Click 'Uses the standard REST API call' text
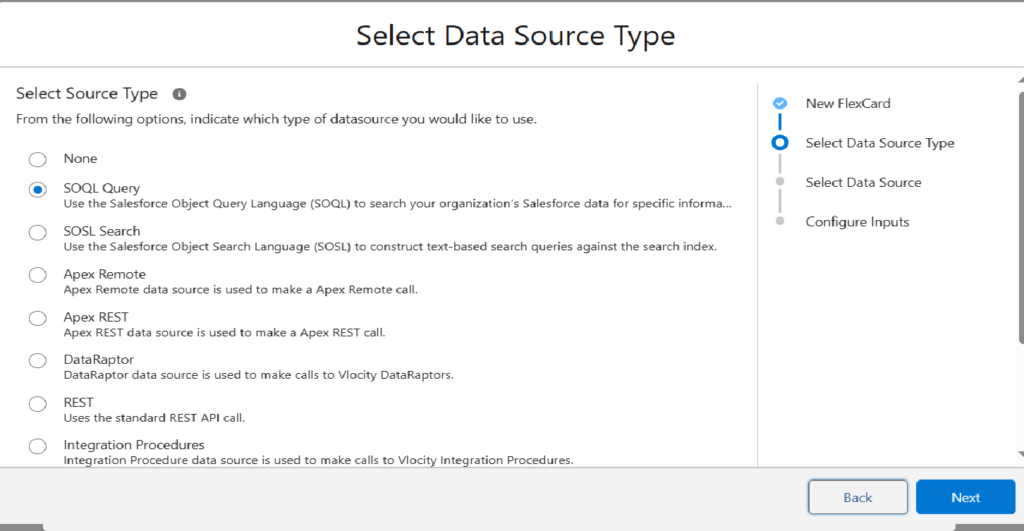1024x531 pixels. pos(154,418)
